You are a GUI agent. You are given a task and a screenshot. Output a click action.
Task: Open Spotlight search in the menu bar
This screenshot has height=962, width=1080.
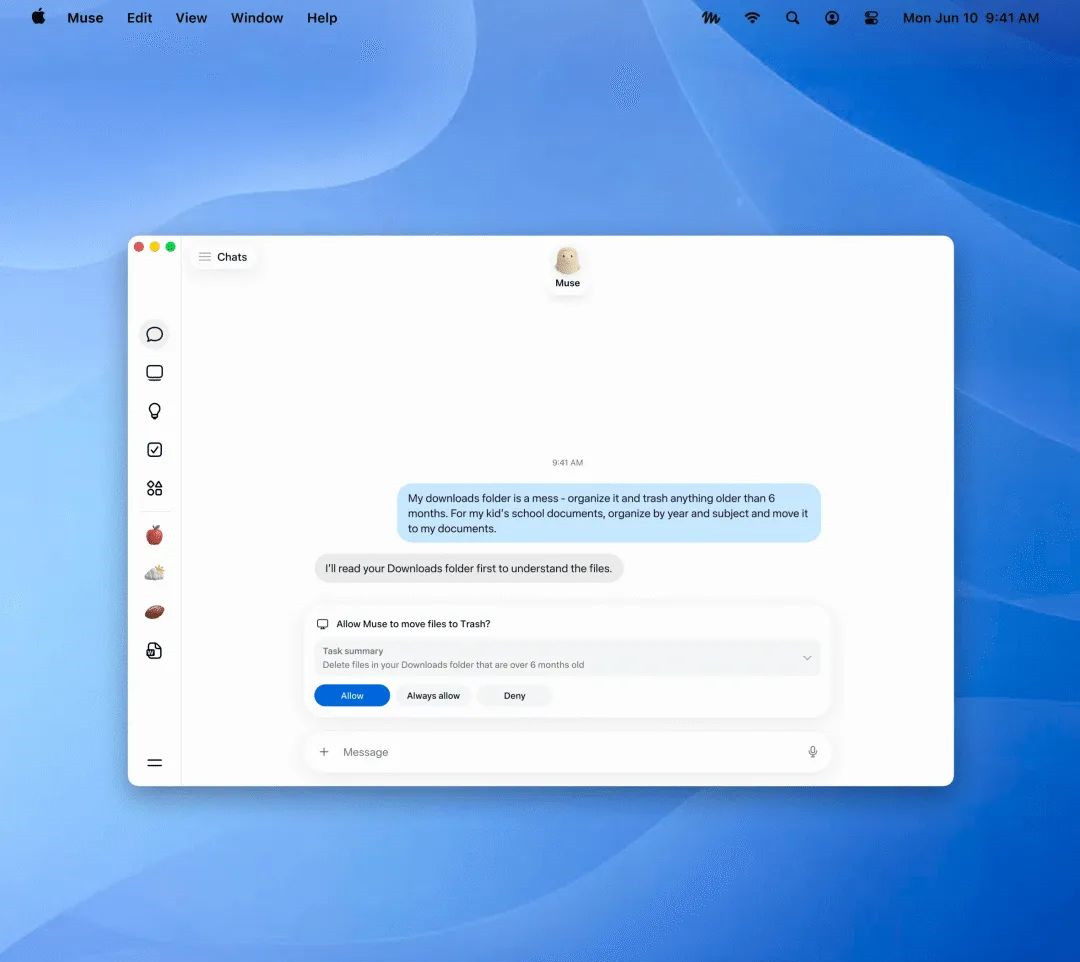point(793,18)
